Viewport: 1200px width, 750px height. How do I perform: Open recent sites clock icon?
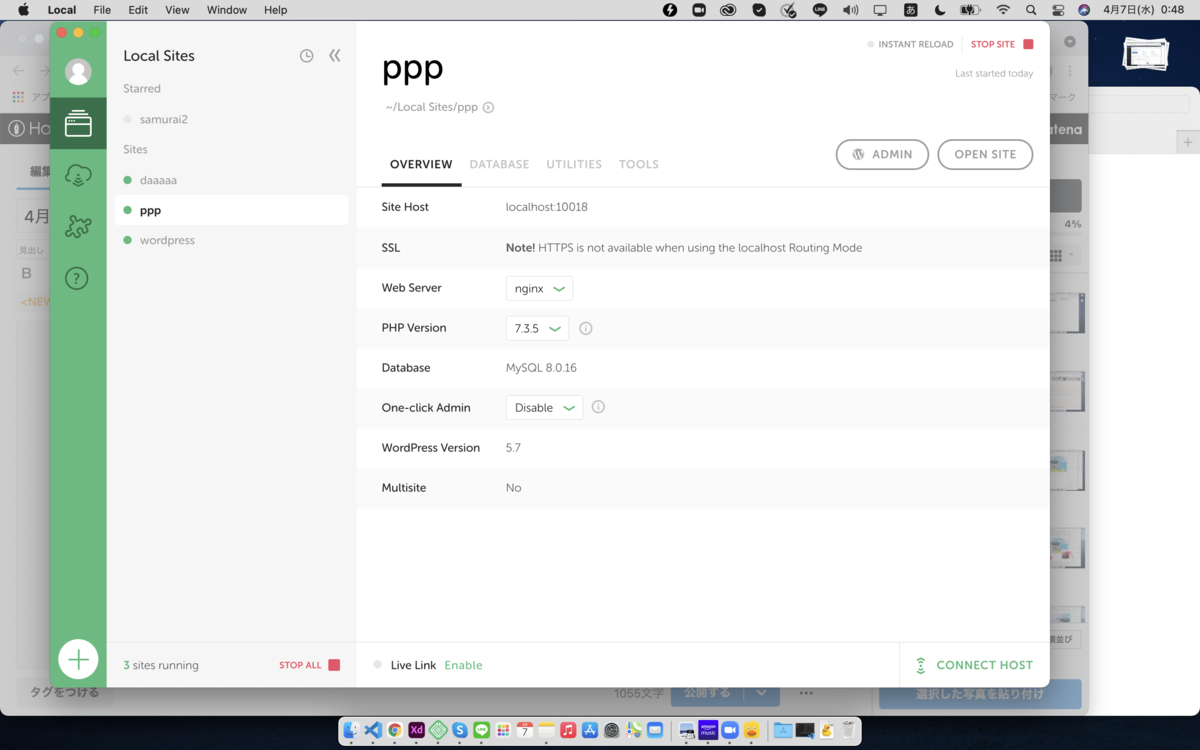[307, 56]
